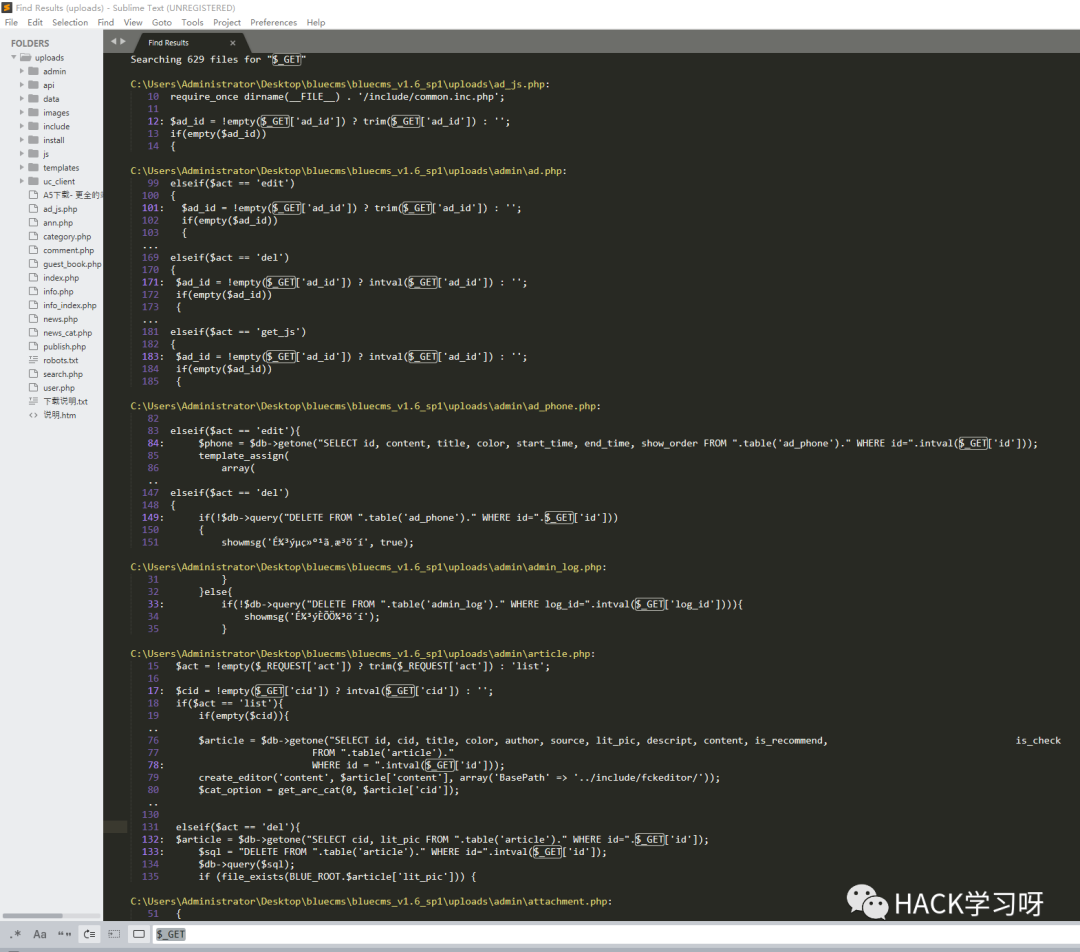Open the Project menu
The image size is (1080, 952).
coord(227,22)
